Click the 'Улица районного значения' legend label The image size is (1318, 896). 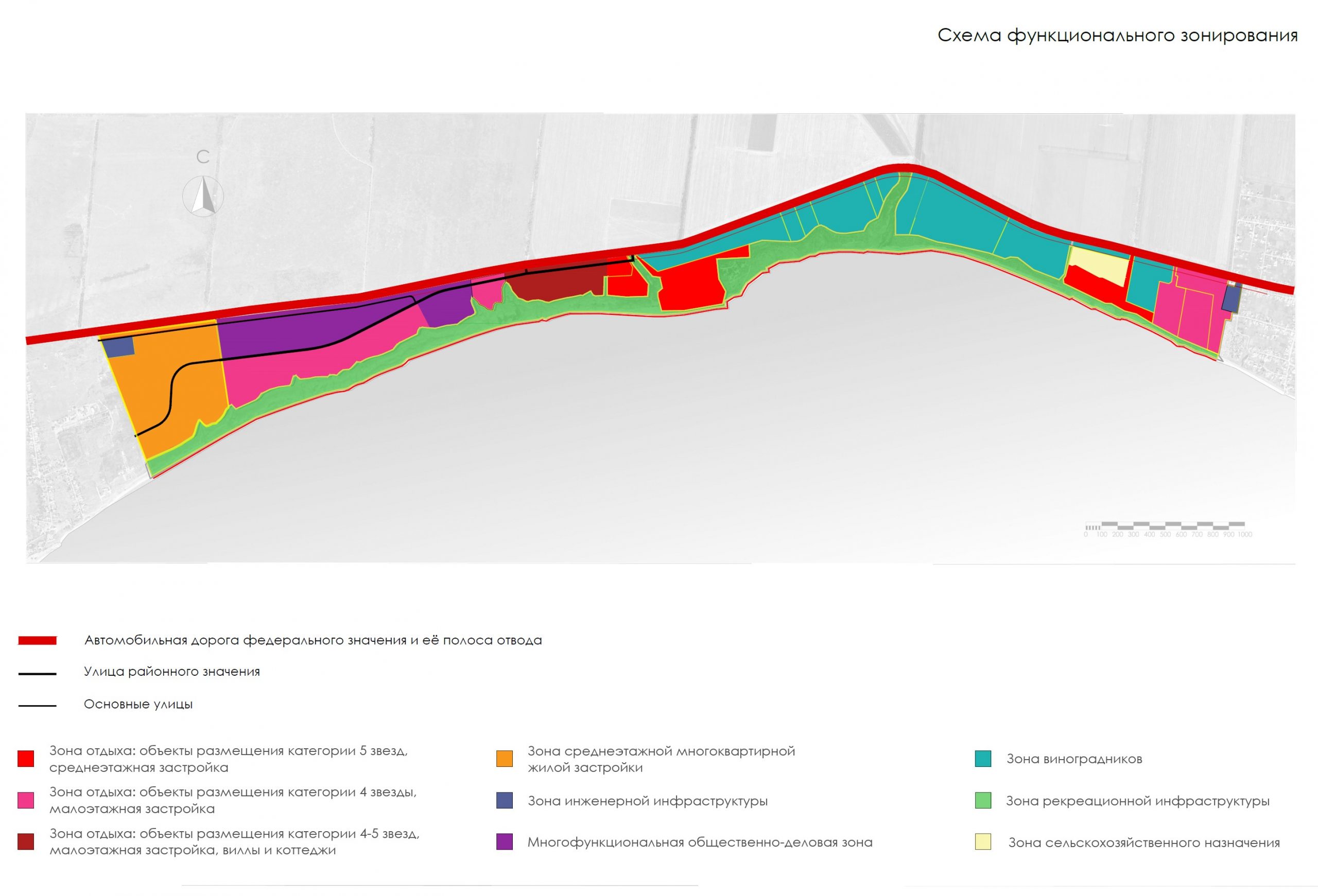point(172,672)
